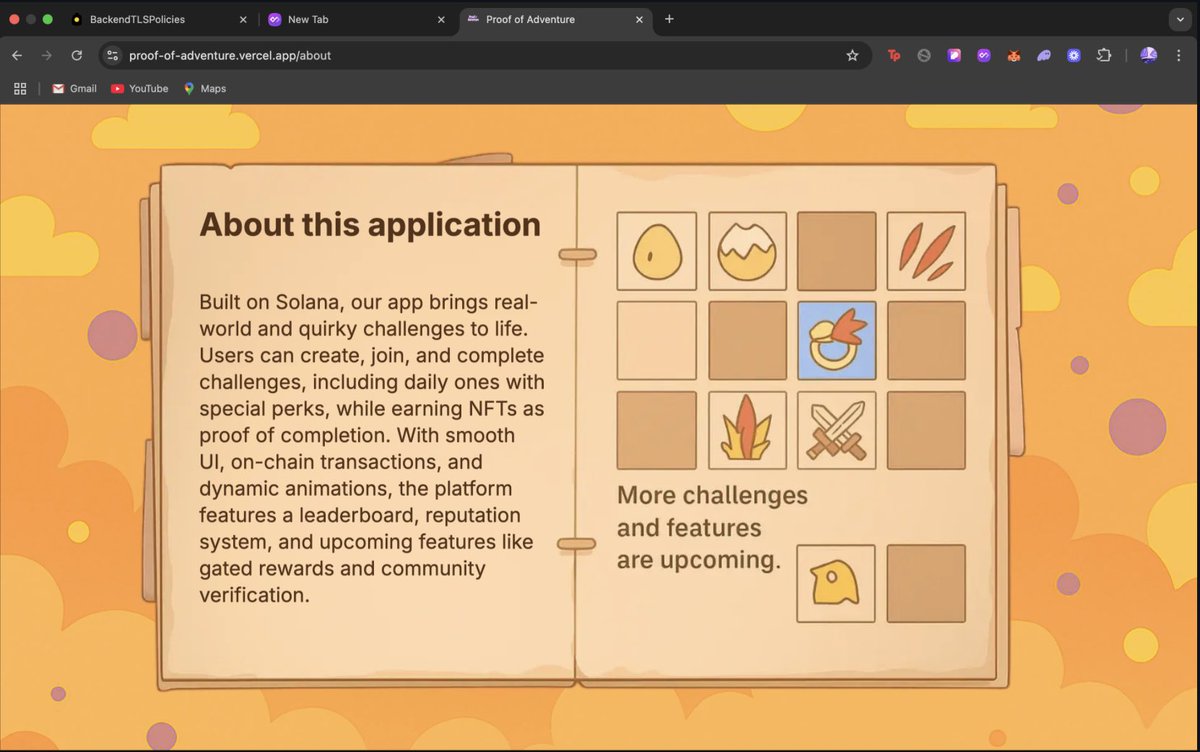Bookmark this page with the star icon
The image size is (1200, 752).
[x=852, y=56]
